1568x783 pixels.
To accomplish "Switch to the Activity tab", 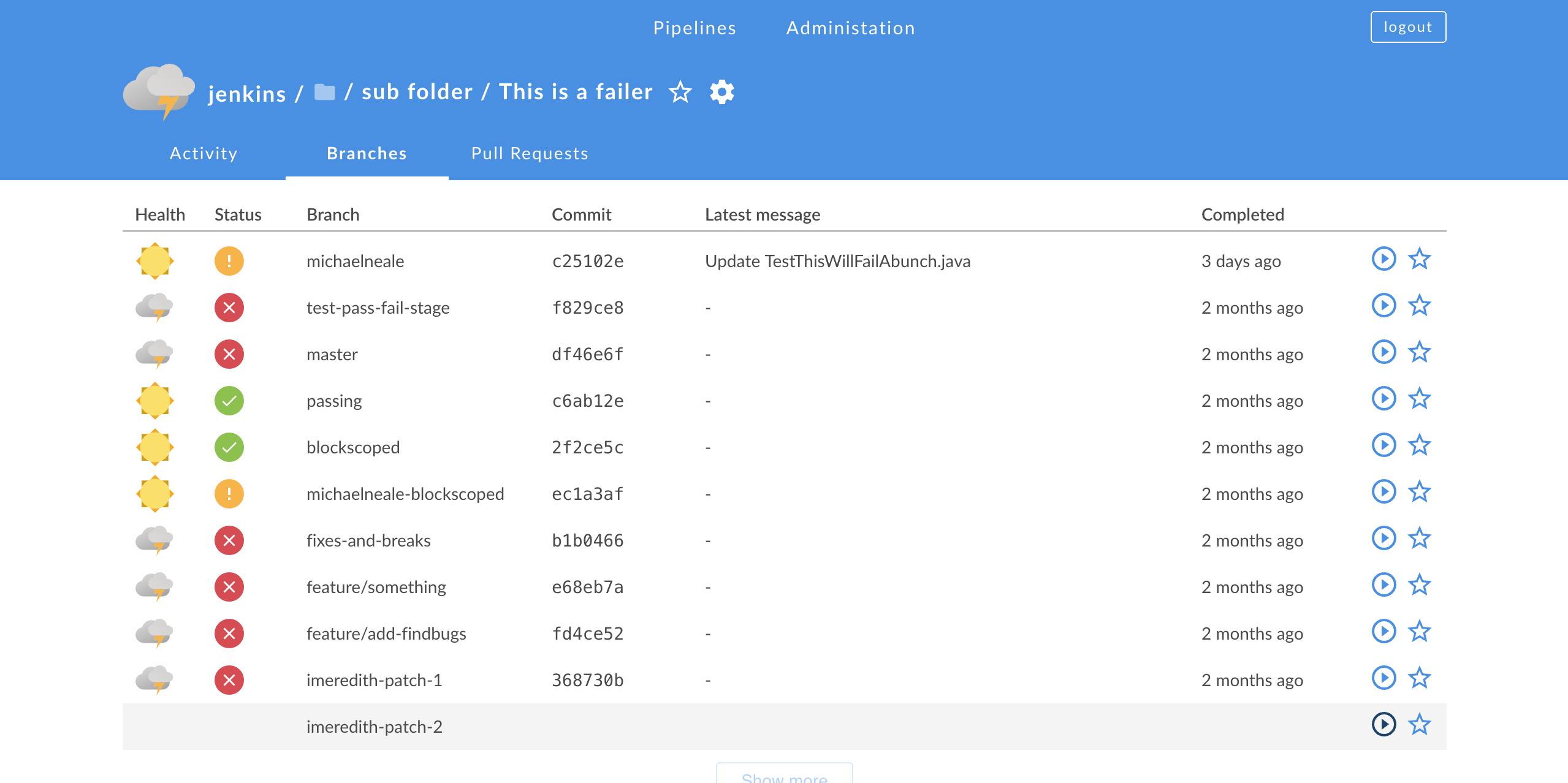I will point(204,153).
